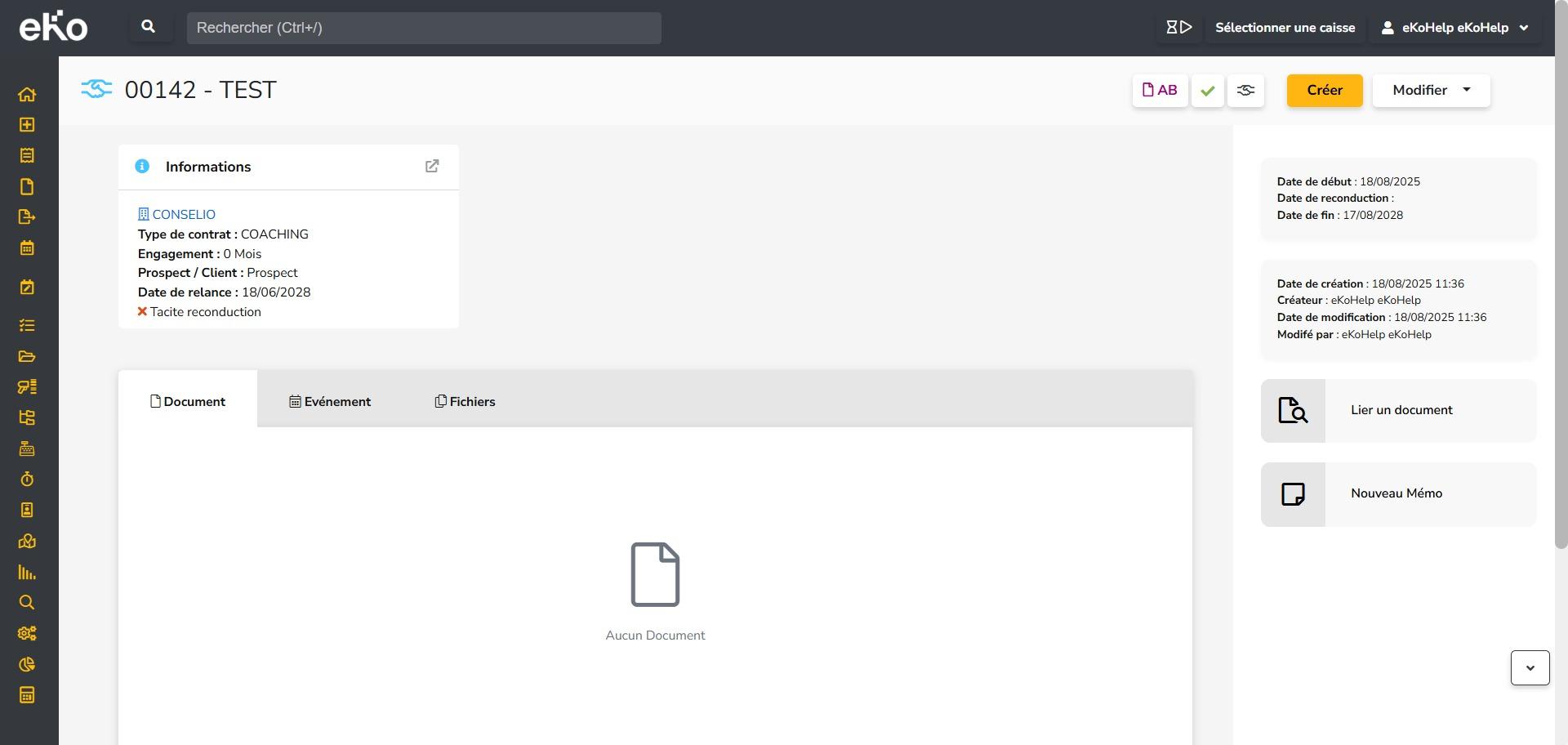Open the pie chart icon in sidebar
Screen dimensions: 1568x745
point(27,664)
